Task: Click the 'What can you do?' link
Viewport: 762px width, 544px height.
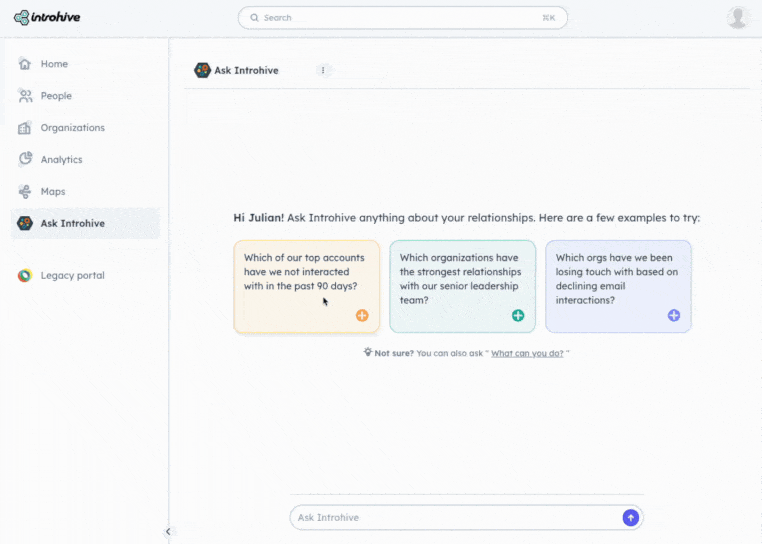Action: click(527, 353)
